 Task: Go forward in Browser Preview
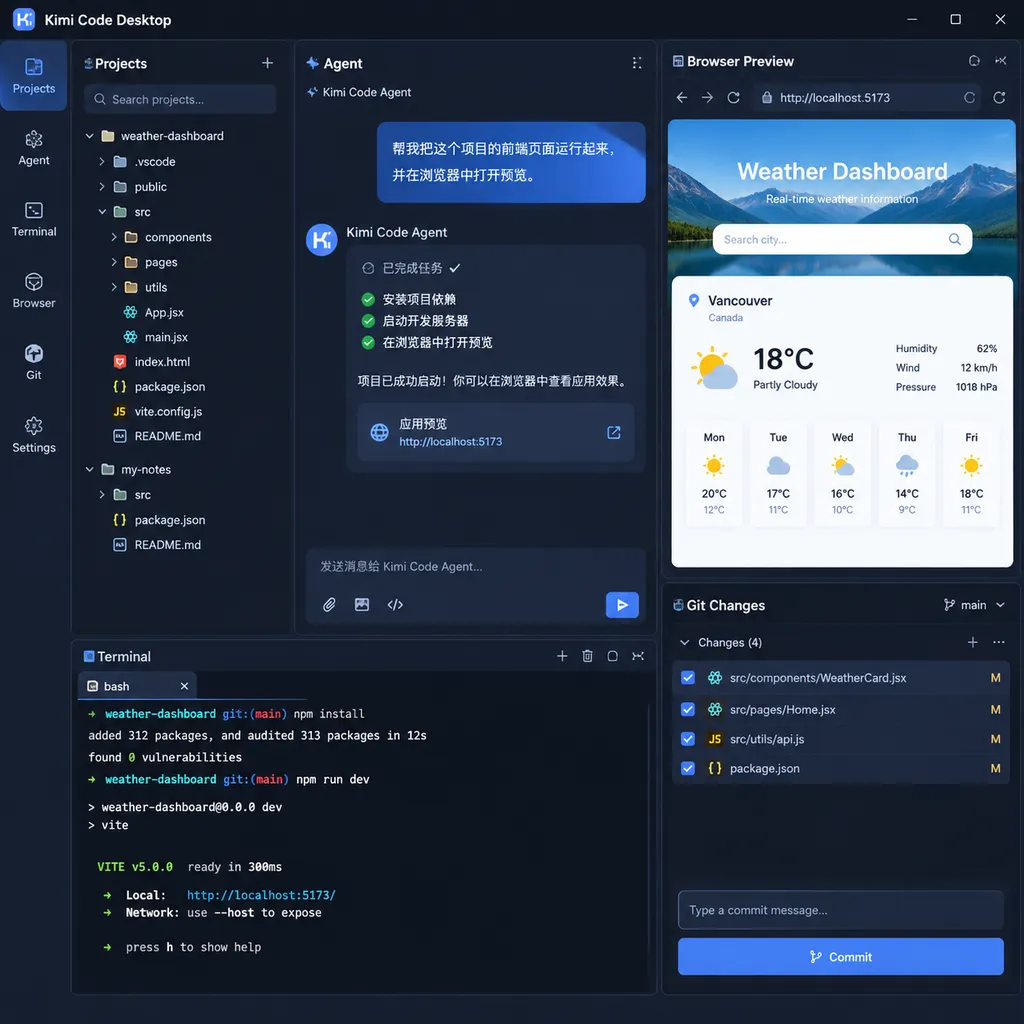pyautogui.click(x=707, y=97)
